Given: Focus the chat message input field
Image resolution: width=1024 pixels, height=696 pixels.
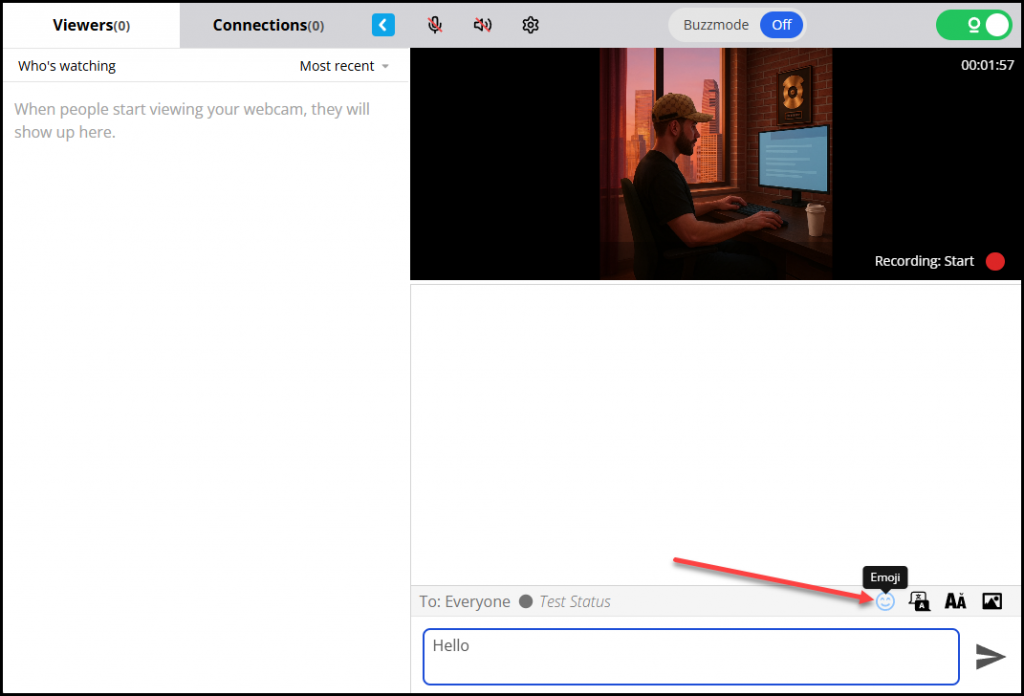Looking at the screenshot, I should (x=691, y=657).
